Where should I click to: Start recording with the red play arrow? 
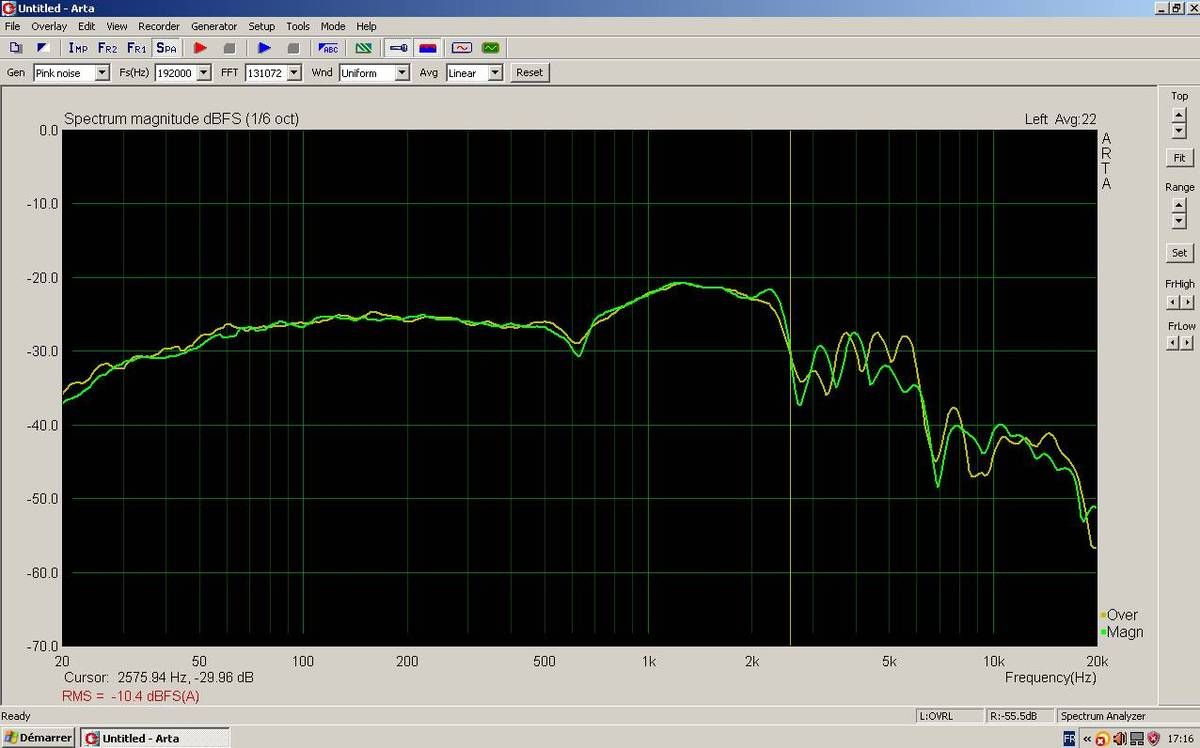200,48
